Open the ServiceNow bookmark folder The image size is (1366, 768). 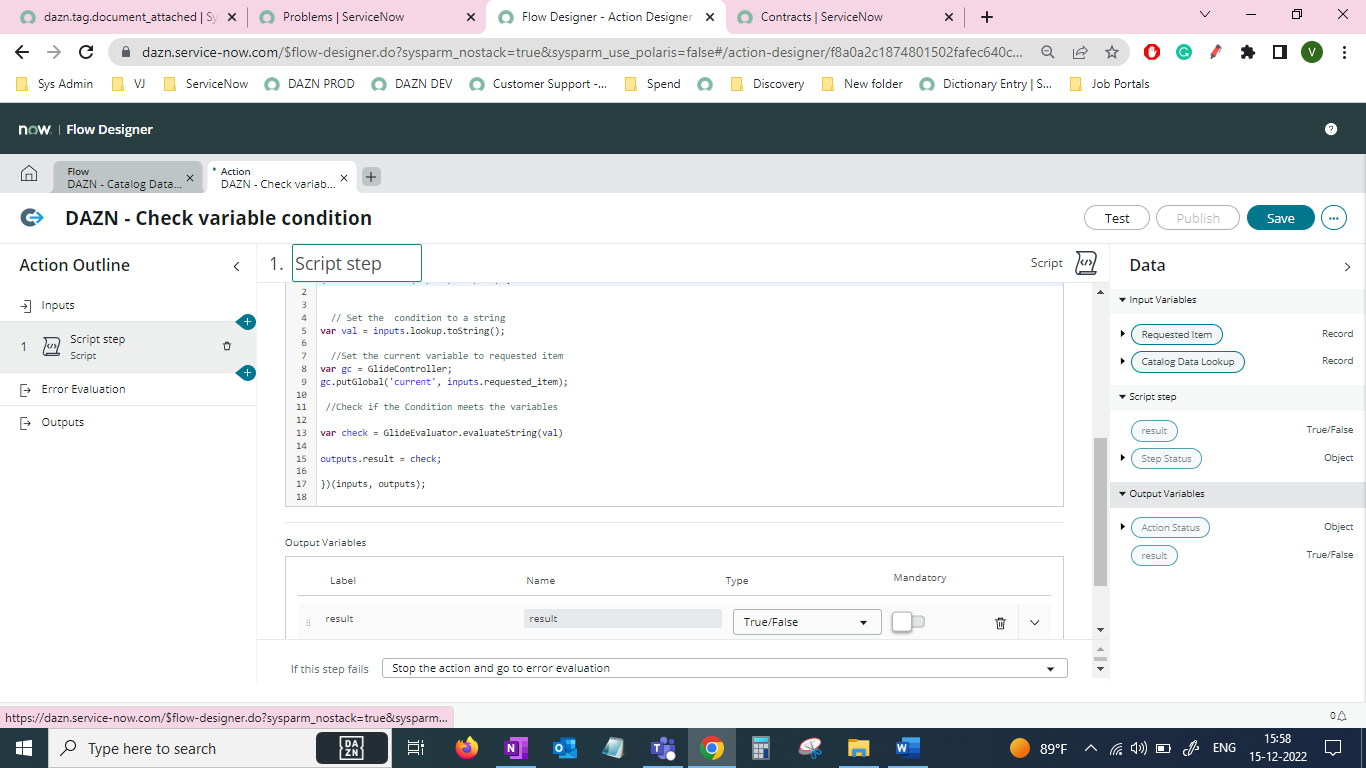pos(205,84)
